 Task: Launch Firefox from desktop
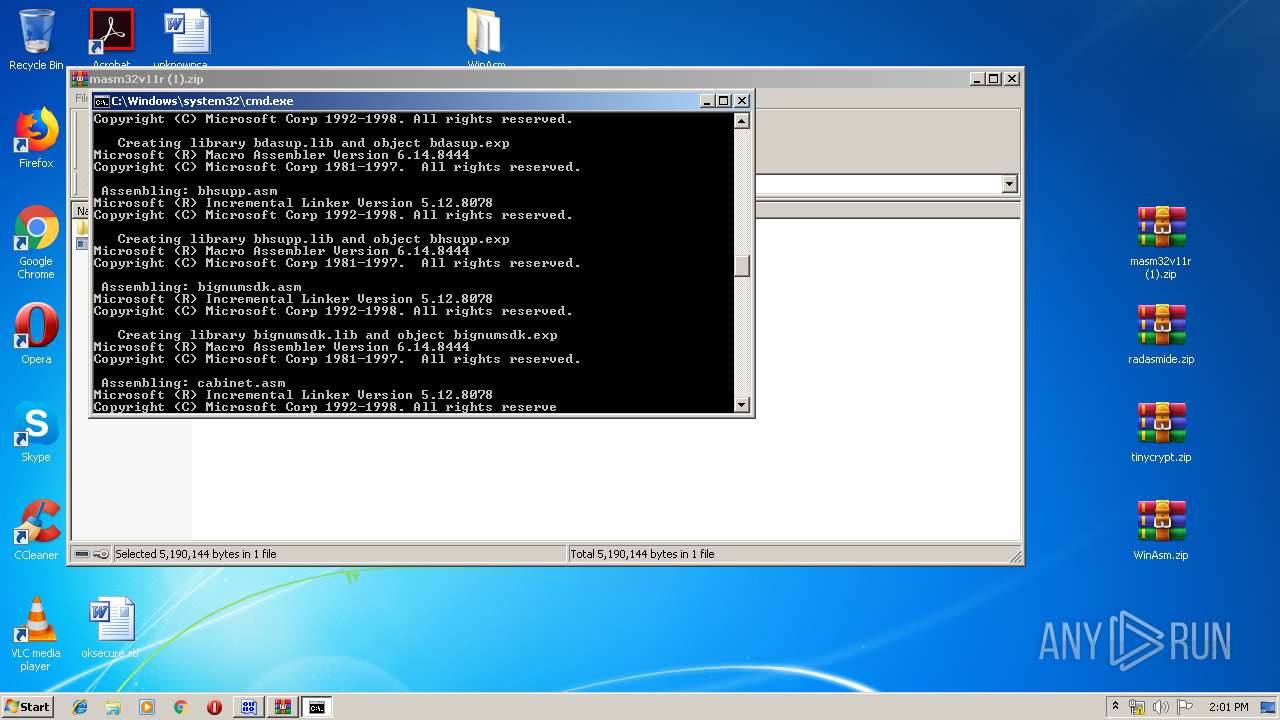(x=36, y=138)
